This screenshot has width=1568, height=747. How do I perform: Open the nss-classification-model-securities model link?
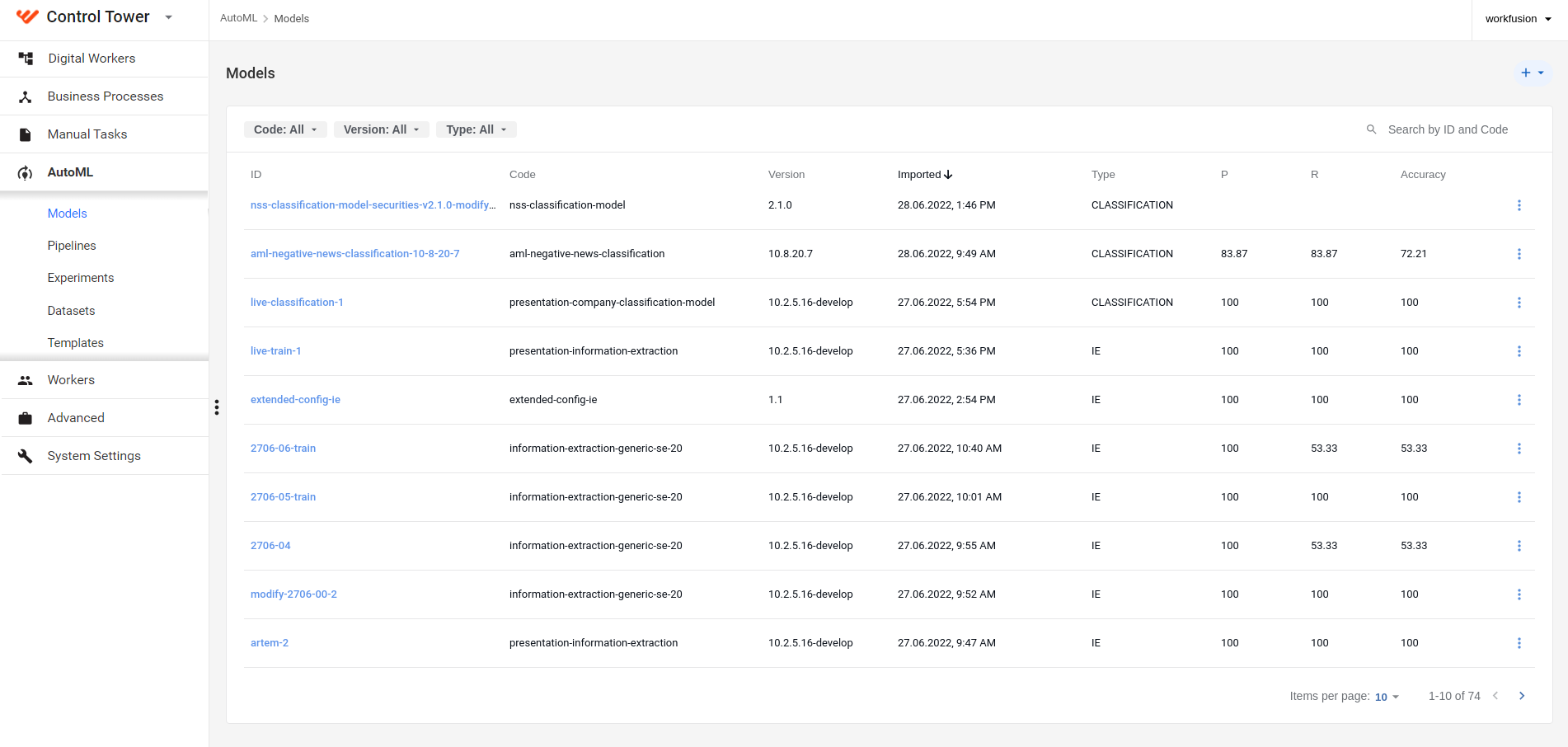click(373, 205)
